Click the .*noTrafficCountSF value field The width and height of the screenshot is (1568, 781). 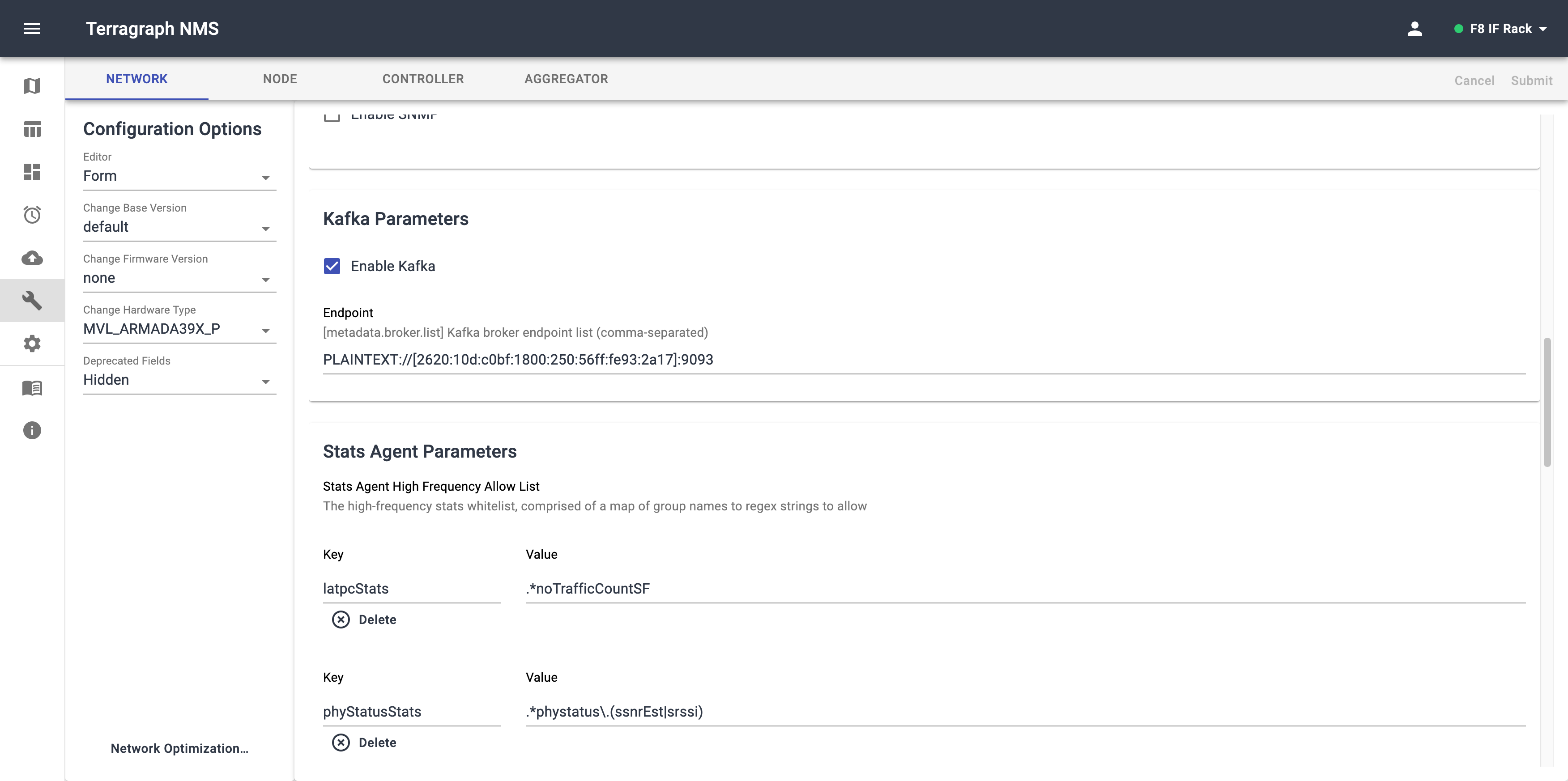[x=1026, y=589]
